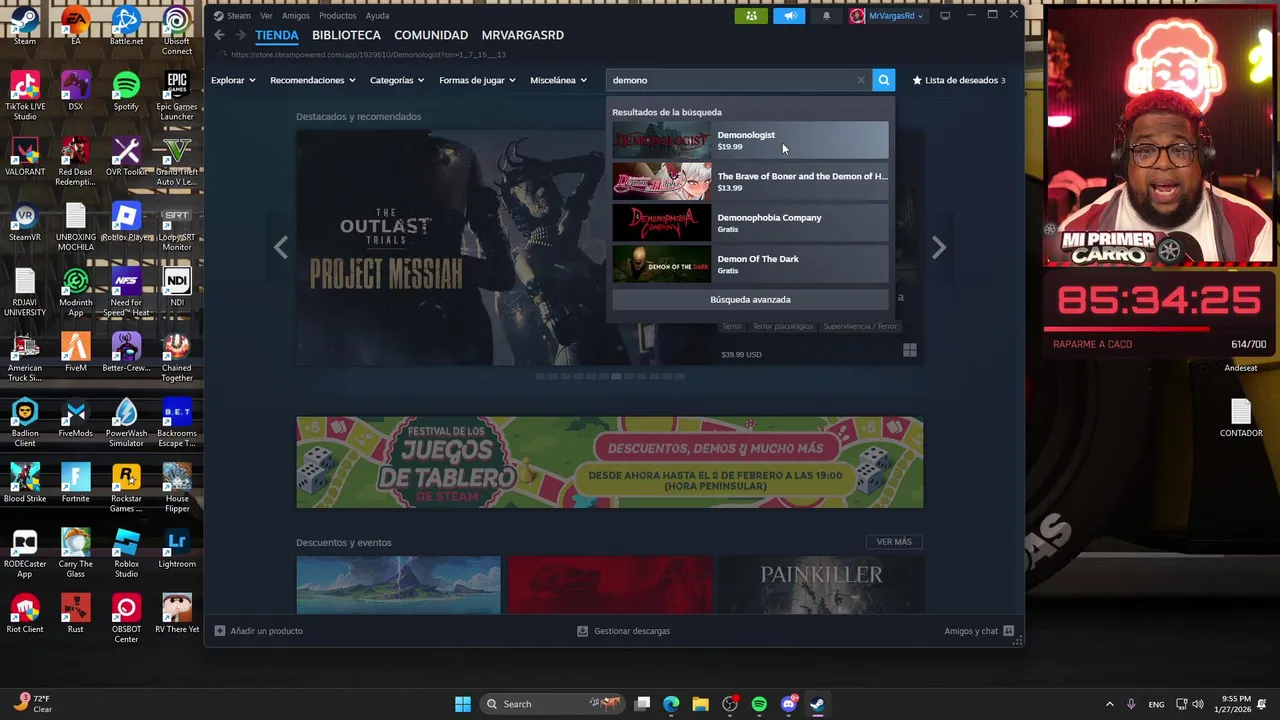The width and height of the screenshot is (1280, 720).
Task: Expand the Recomendaciones dropdown
Action: tap(313, 80)
